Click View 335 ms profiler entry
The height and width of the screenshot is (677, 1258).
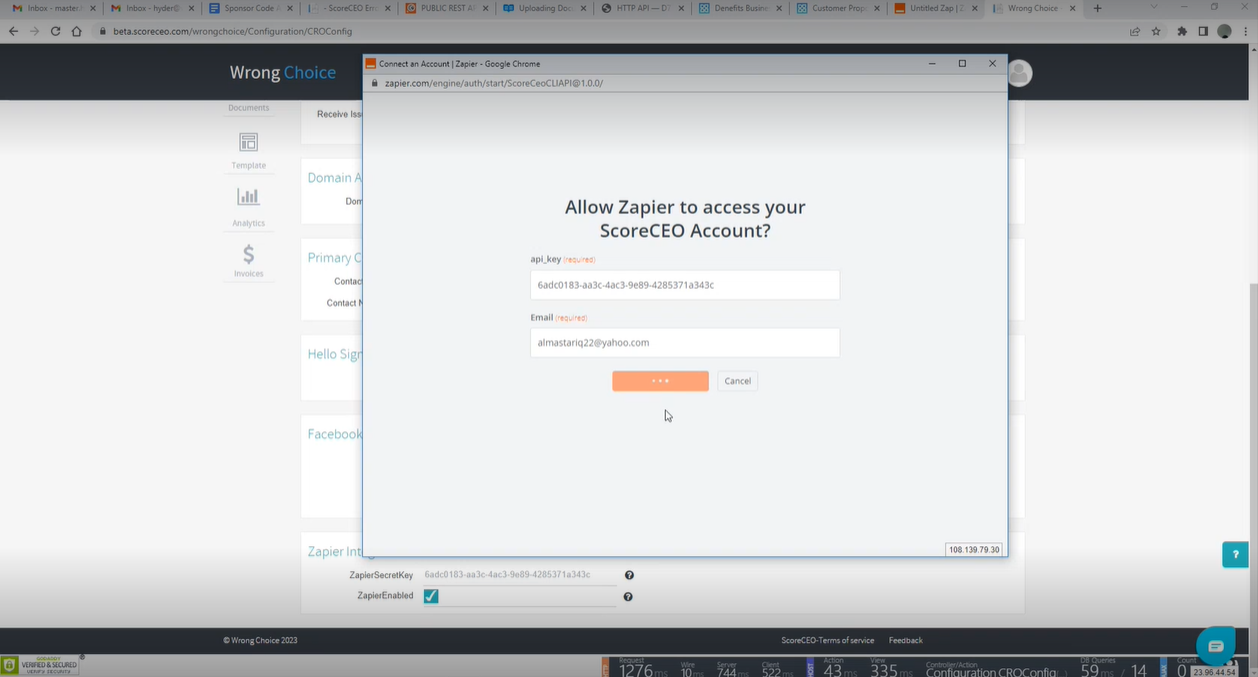pos(890,668)
